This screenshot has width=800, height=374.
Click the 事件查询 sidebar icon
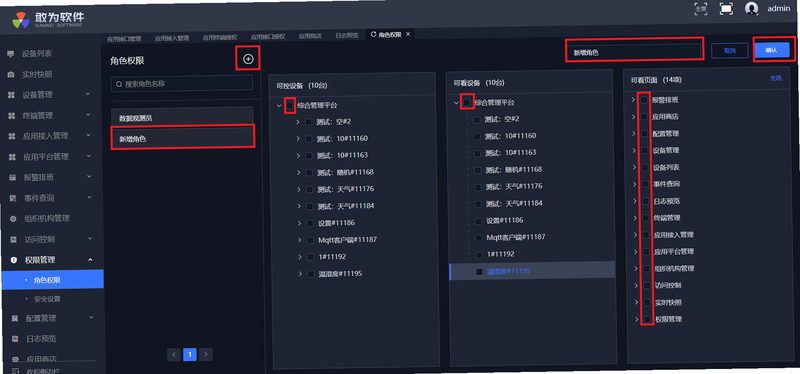click(x=13, y=198)
